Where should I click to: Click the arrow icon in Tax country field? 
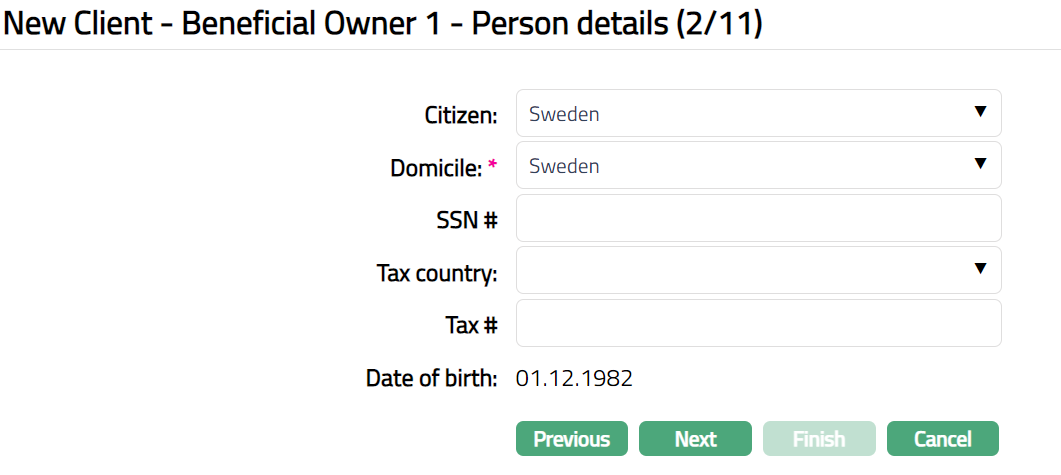[x=980, y=268]
